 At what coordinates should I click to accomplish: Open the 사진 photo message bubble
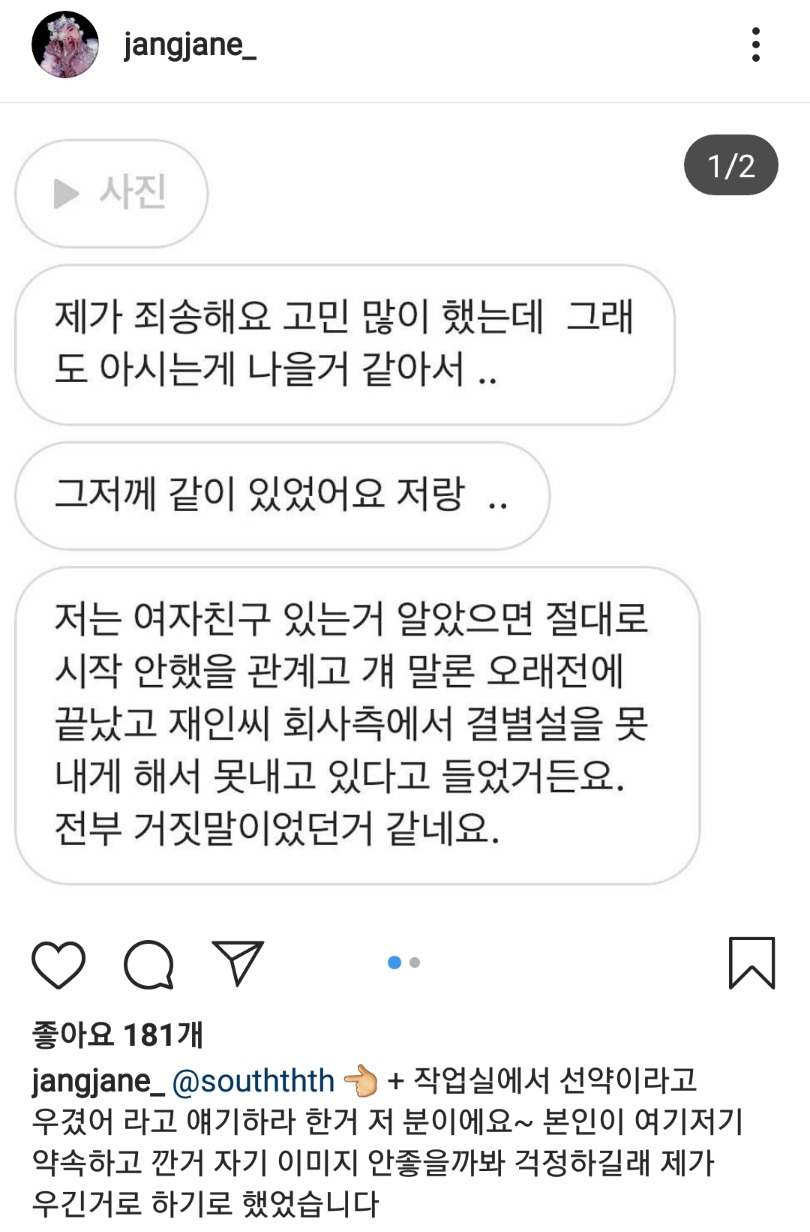111,193
